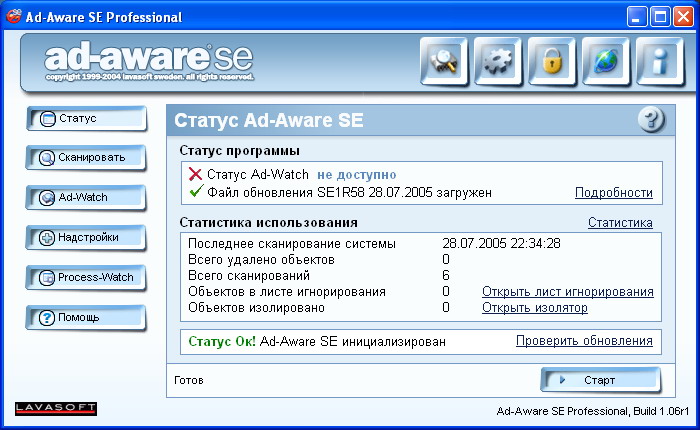Open the info 'i' icon in toolbar
This screenshot has height=430, width=700.
click(661, 62)
